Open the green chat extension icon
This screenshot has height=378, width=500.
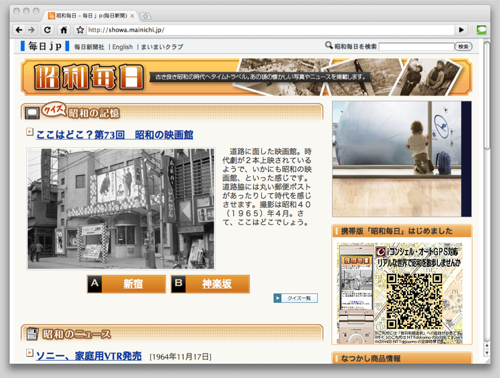(x=481, y=30)
